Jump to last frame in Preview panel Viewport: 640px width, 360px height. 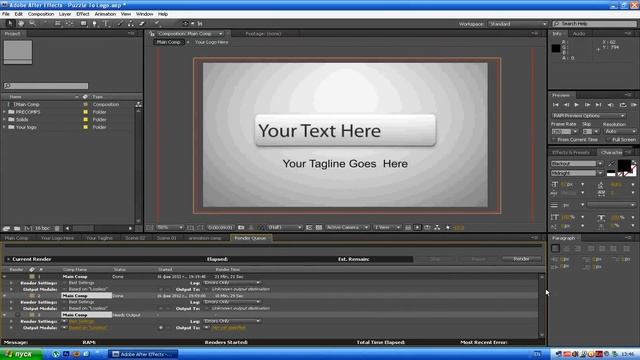598,105
